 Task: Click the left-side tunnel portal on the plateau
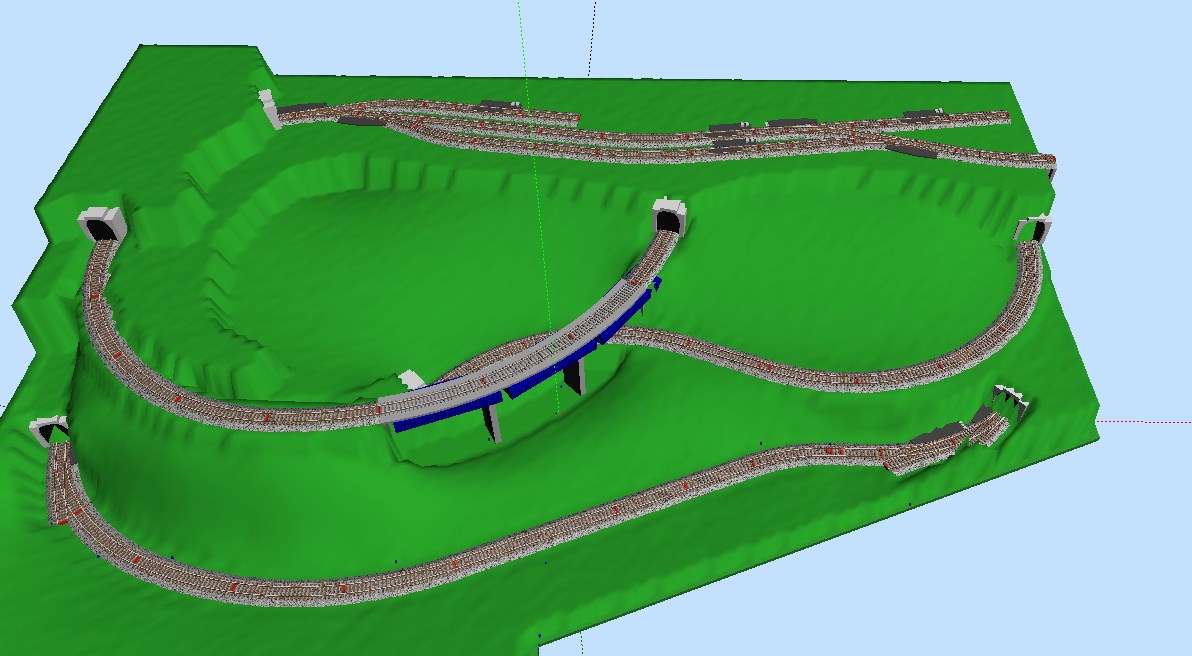pos(101,225)
